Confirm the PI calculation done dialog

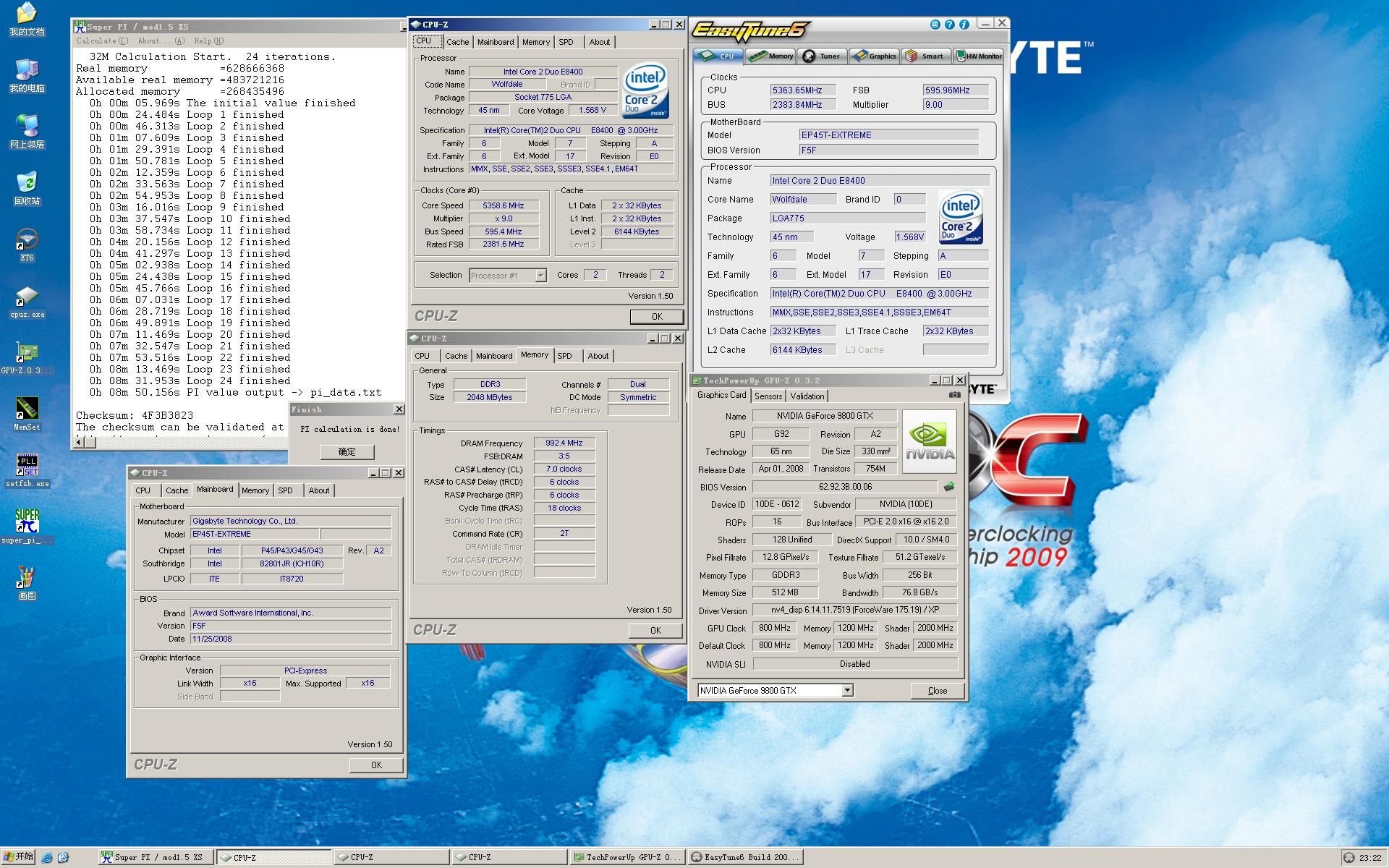click(x=347, y=452)
